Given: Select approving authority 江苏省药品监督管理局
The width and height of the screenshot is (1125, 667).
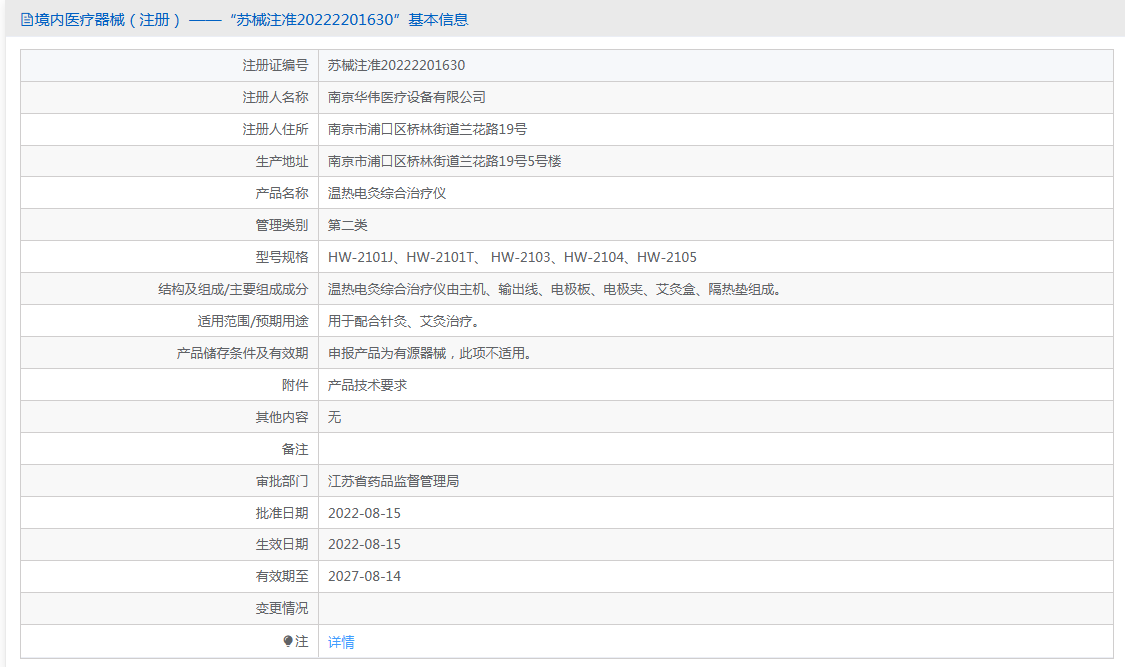Looking at the screenshot, I should click(393, 481).
